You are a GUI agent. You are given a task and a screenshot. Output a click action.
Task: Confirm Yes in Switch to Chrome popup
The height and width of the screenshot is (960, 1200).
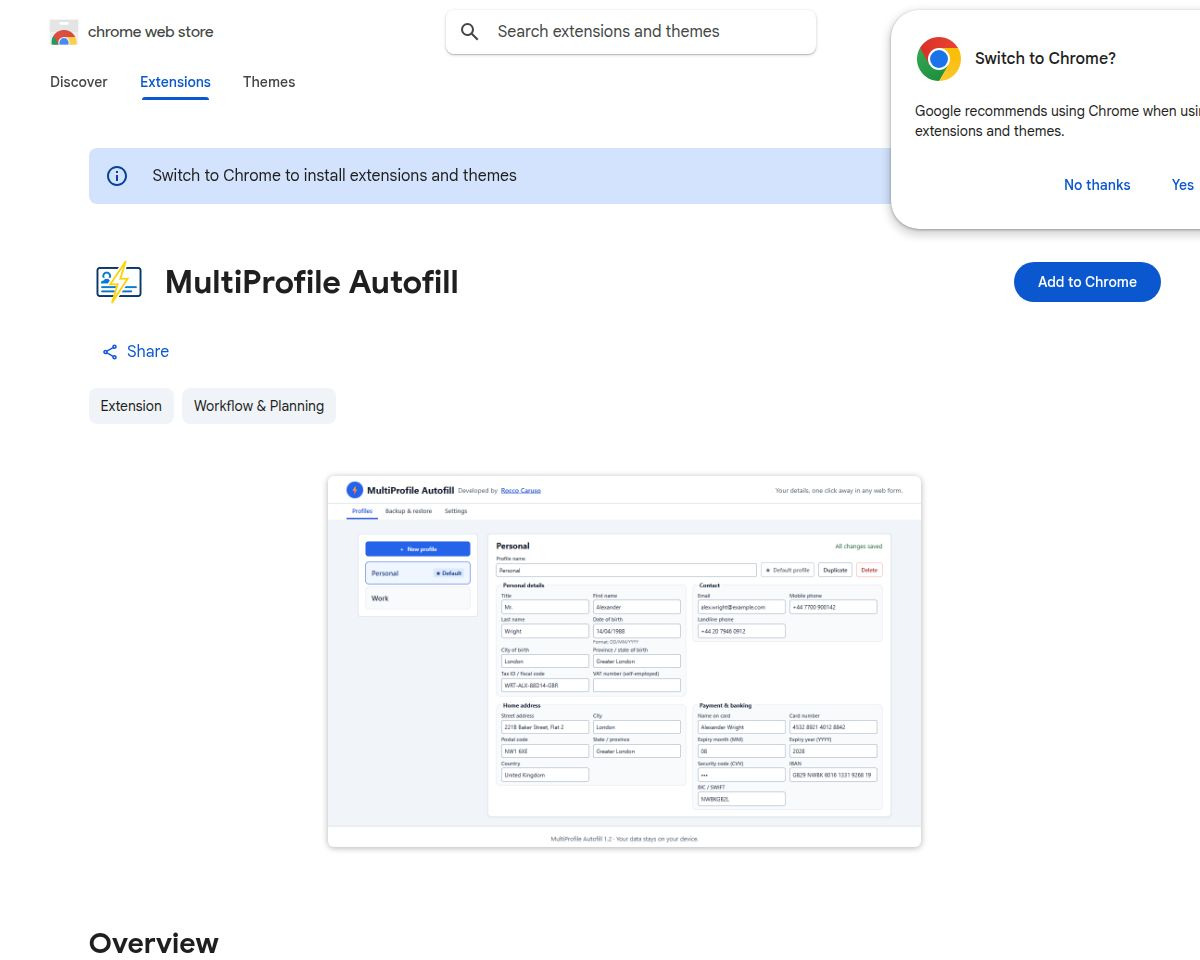1182,185
